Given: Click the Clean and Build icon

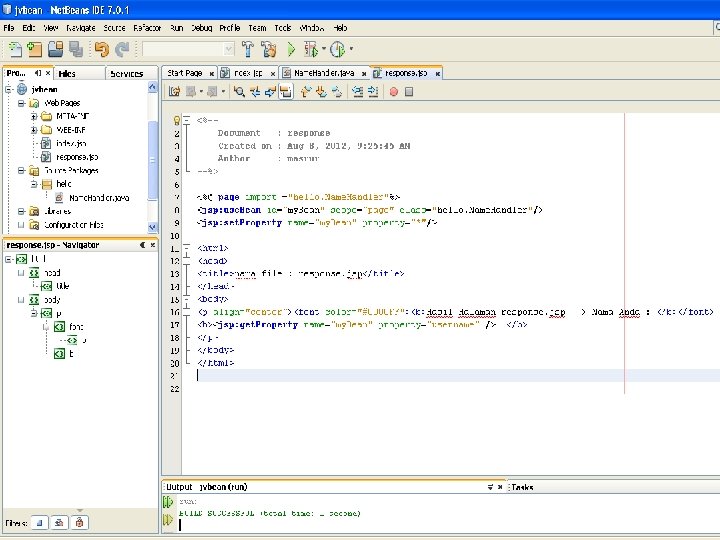Looking at the screenshot, I should click(x=268, y=49).
